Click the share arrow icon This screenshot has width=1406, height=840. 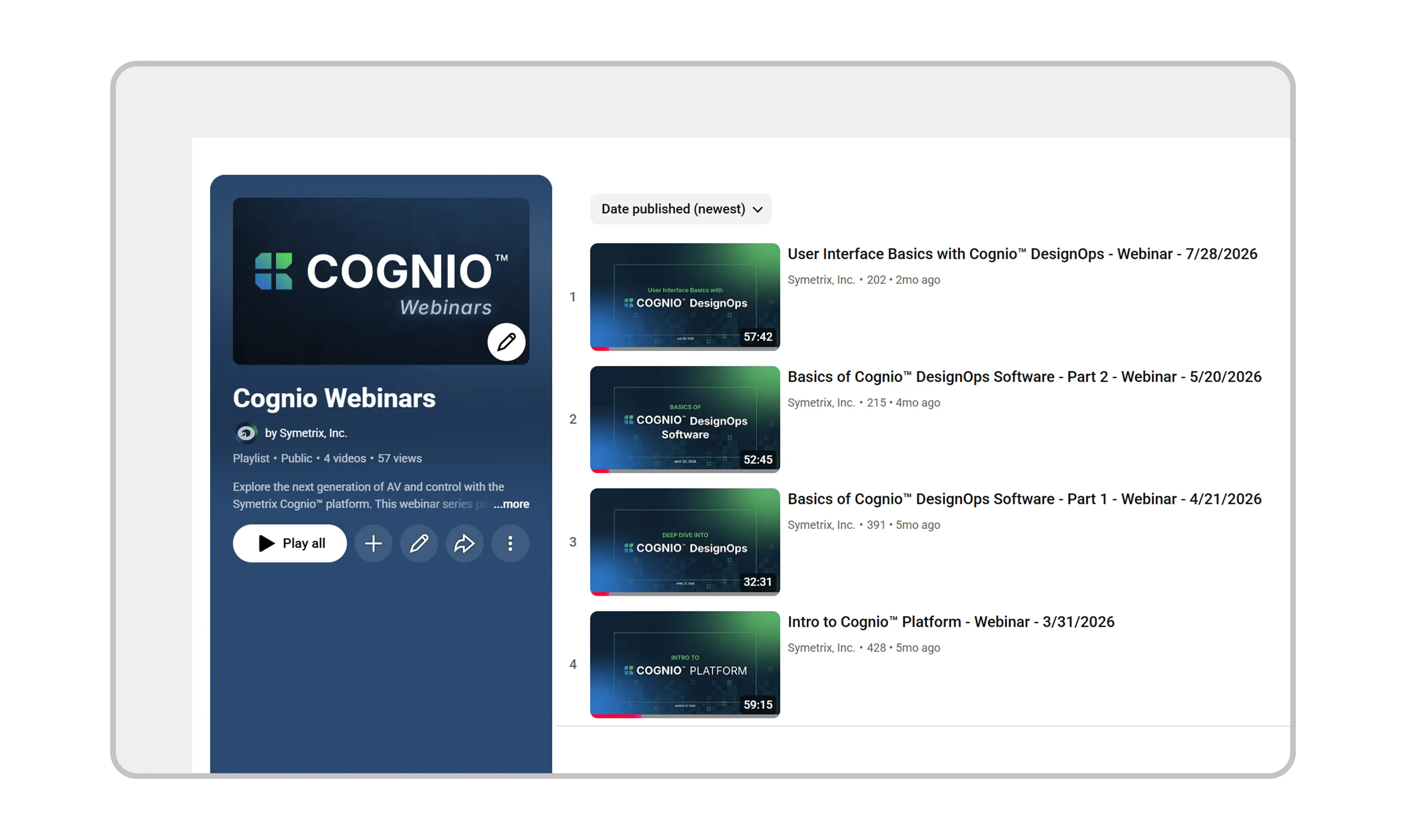[465, 543]
